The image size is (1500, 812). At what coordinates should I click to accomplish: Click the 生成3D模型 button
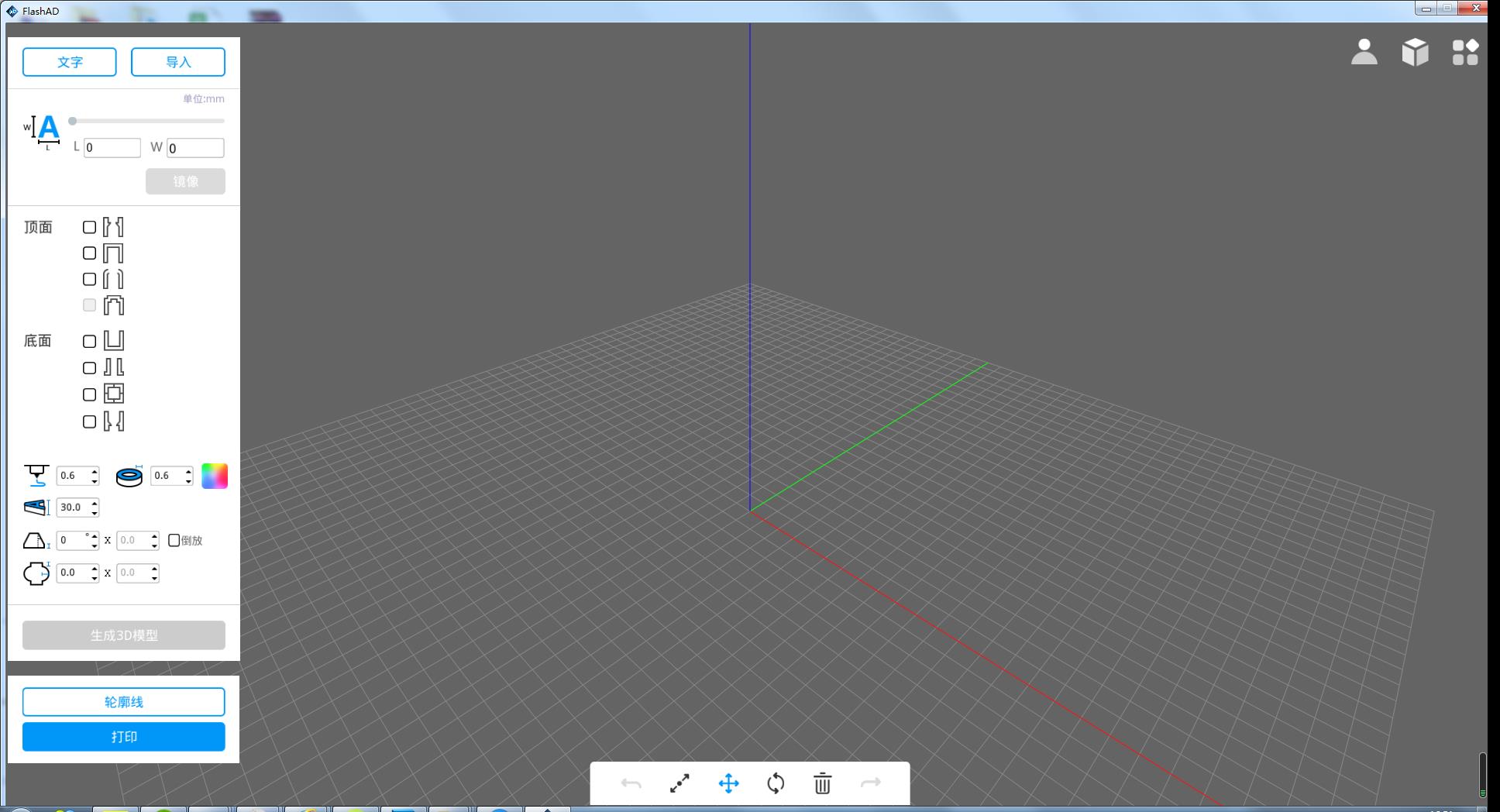124,635
